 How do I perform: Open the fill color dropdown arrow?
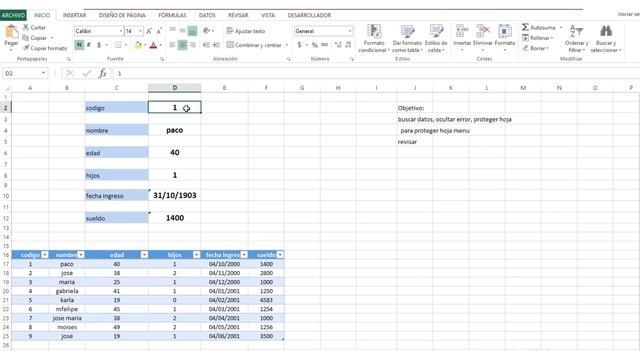click(x=145, y=45)
